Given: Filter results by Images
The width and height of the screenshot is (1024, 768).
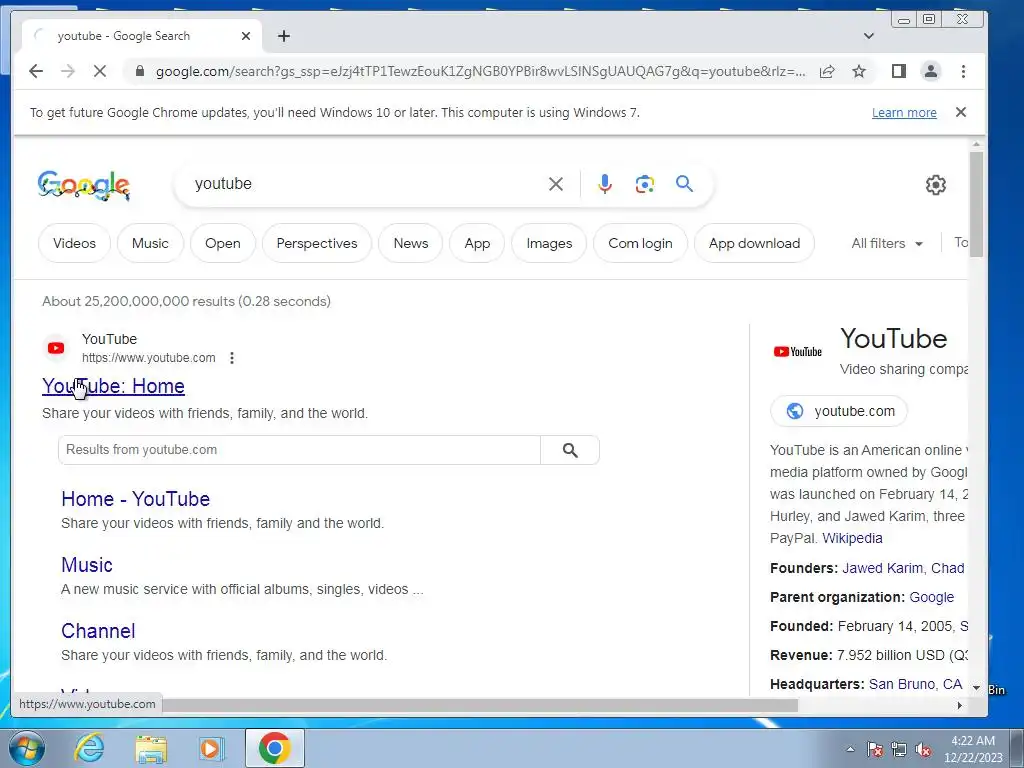Looking at the screenshot, I should pyautogui.click(x=549, y=243).
